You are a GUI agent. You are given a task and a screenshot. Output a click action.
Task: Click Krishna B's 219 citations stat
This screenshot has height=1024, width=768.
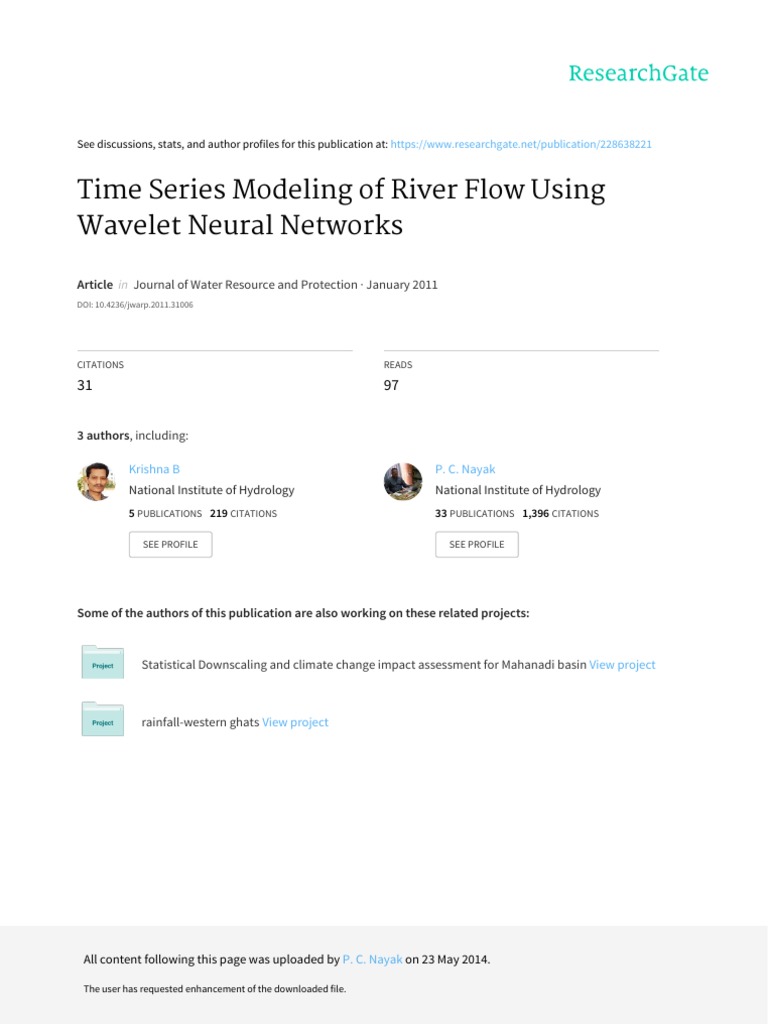(x=244, y=513)
